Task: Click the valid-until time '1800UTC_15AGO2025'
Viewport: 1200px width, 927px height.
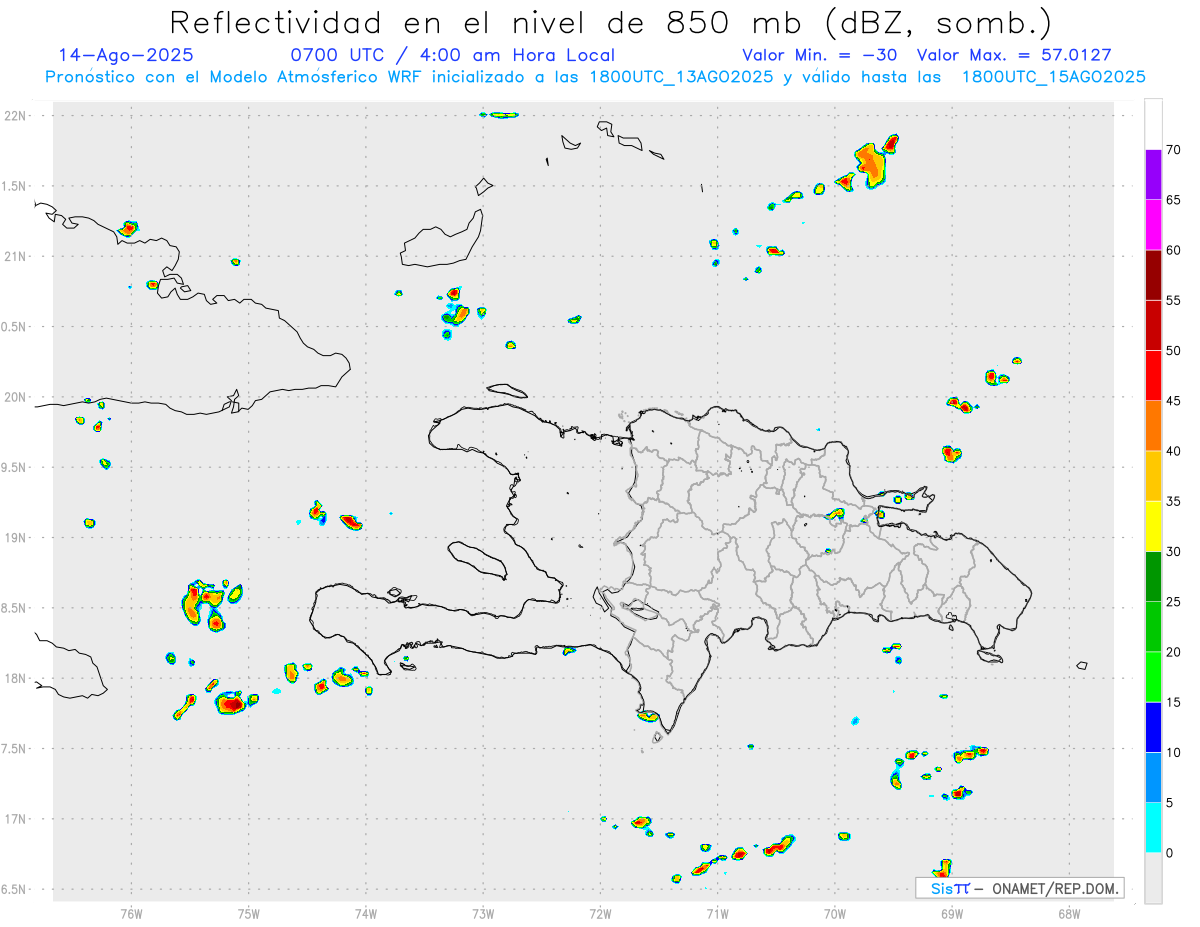Action: point(1053,77)
